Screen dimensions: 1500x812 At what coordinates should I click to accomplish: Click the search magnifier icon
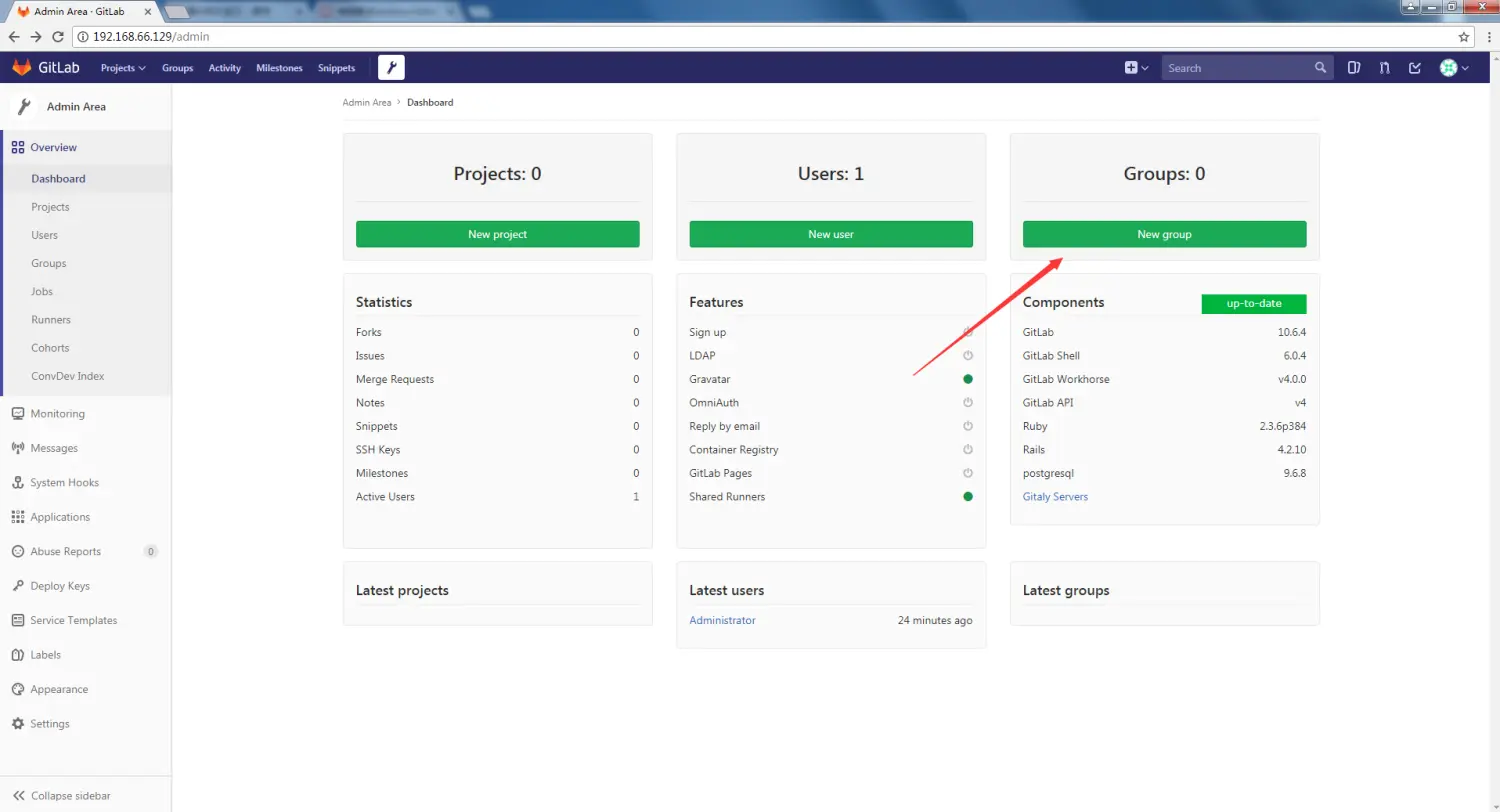(1321, 68)
